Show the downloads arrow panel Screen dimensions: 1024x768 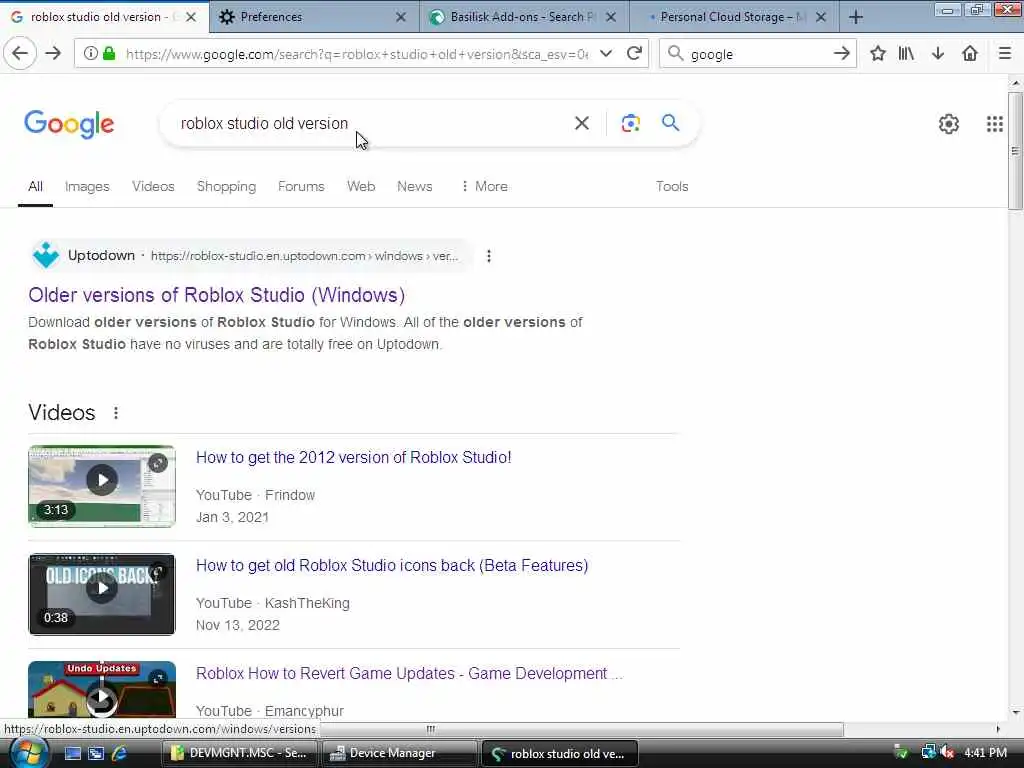click(x=938, y=54)
